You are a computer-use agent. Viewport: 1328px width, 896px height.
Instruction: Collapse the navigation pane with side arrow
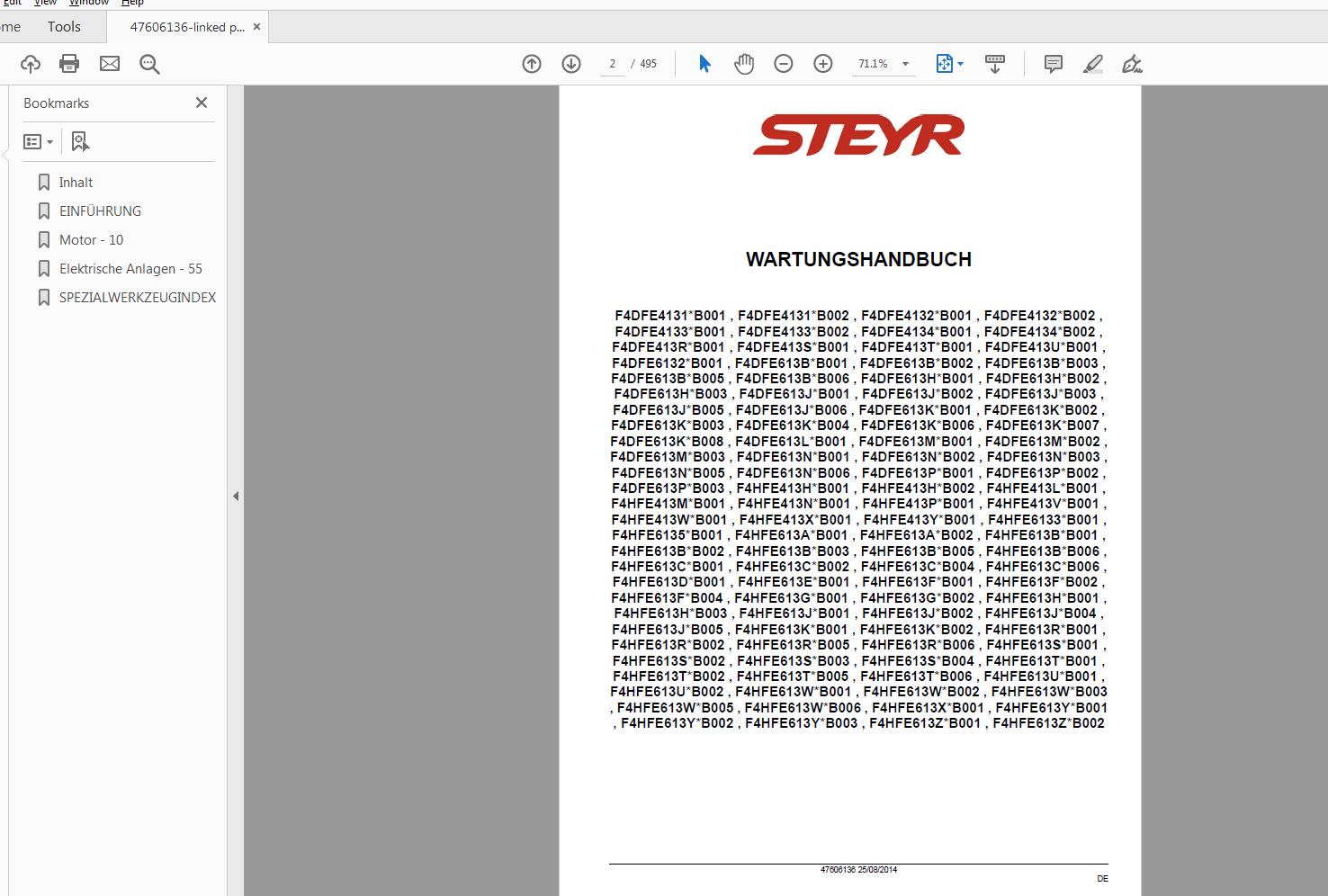[236, 495]
